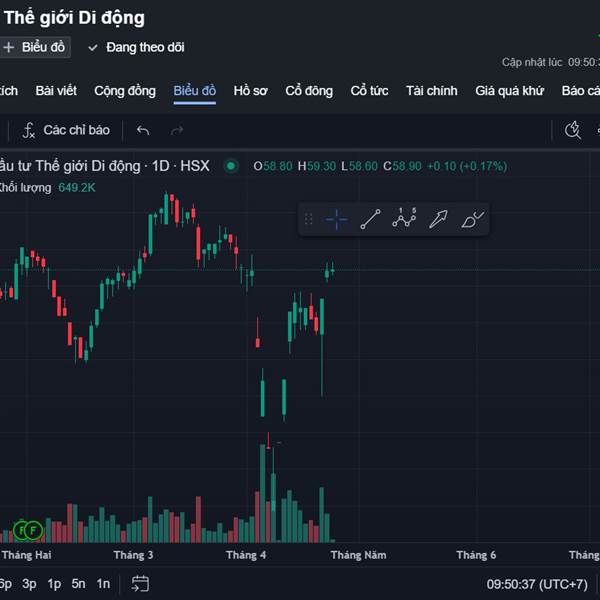Click the Thế giới Di động title
The height and width of the screenshot is (600, 600).
pos(74,18)
